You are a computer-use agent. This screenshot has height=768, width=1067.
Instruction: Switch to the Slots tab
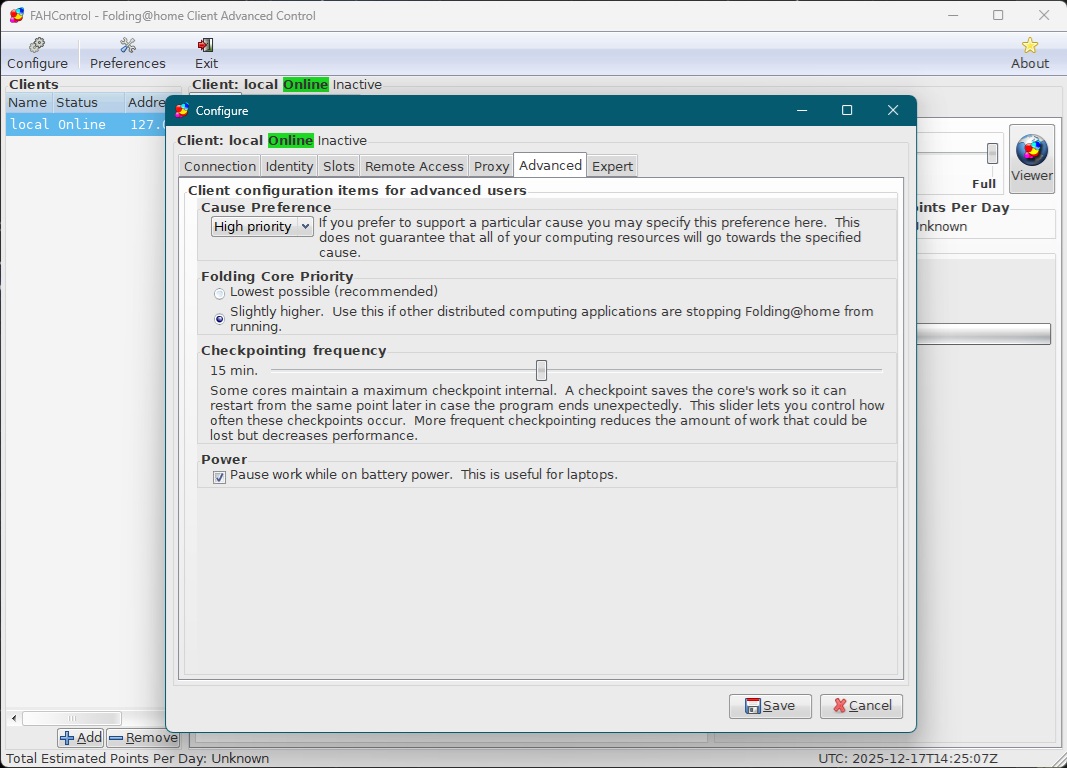338,166
